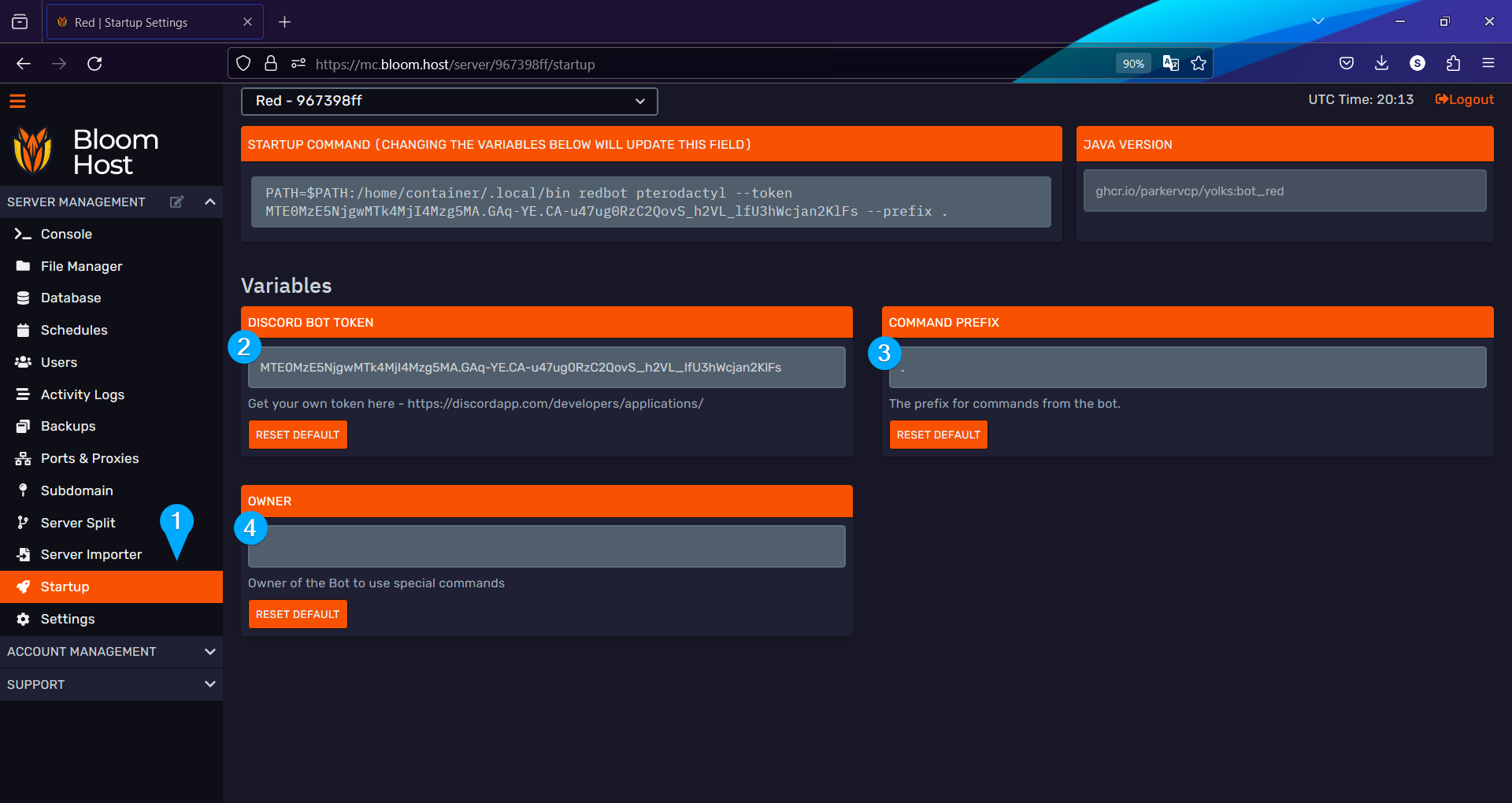Open the Red - 967398ff server dropdown
Screen dimensions: 1512x803
449,101
